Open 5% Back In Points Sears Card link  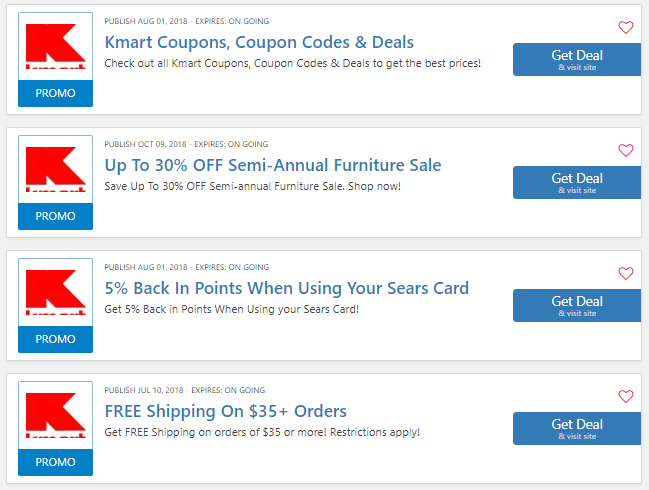click(x=286, y=288)
